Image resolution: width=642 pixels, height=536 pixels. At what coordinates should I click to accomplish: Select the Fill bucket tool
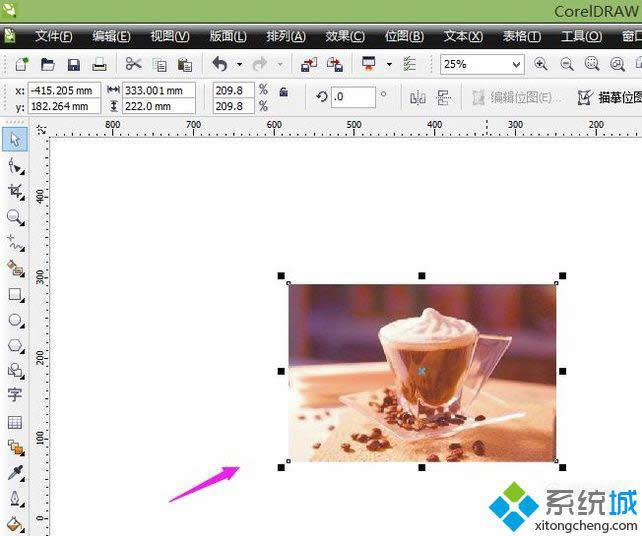click(x=16, y=525)
